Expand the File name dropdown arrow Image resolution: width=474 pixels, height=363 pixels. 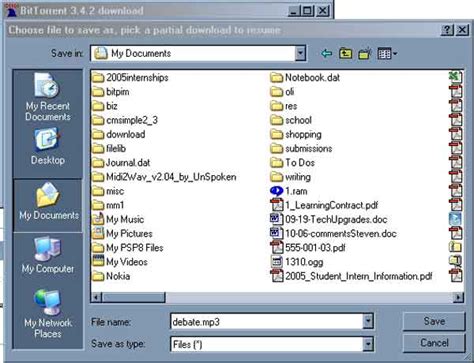tap(368, 321)
